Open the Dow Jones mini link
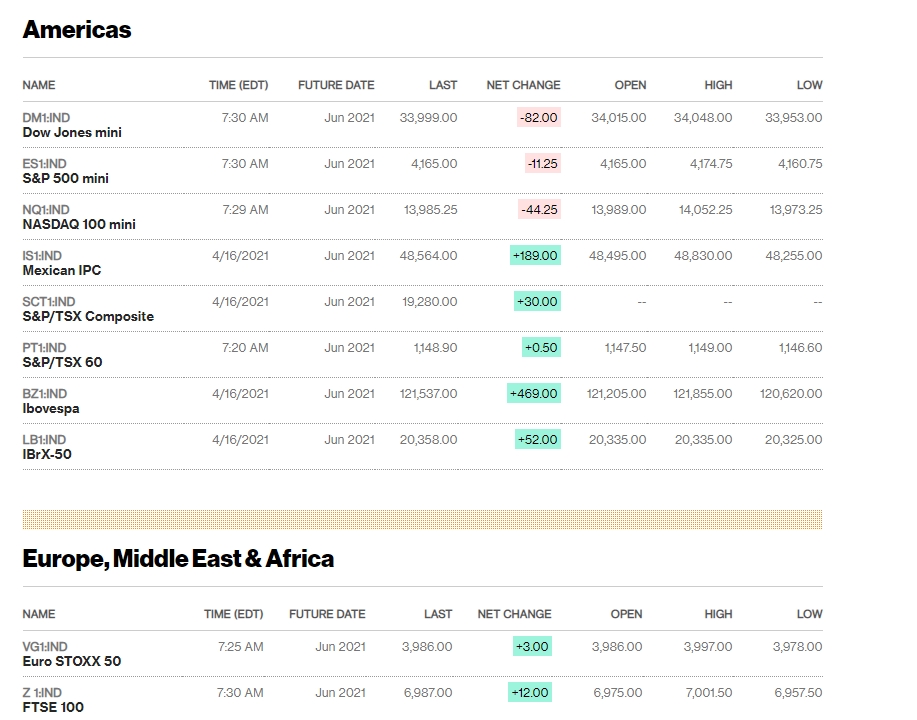The height and width of the screenshot is (720, 917). 72,132
